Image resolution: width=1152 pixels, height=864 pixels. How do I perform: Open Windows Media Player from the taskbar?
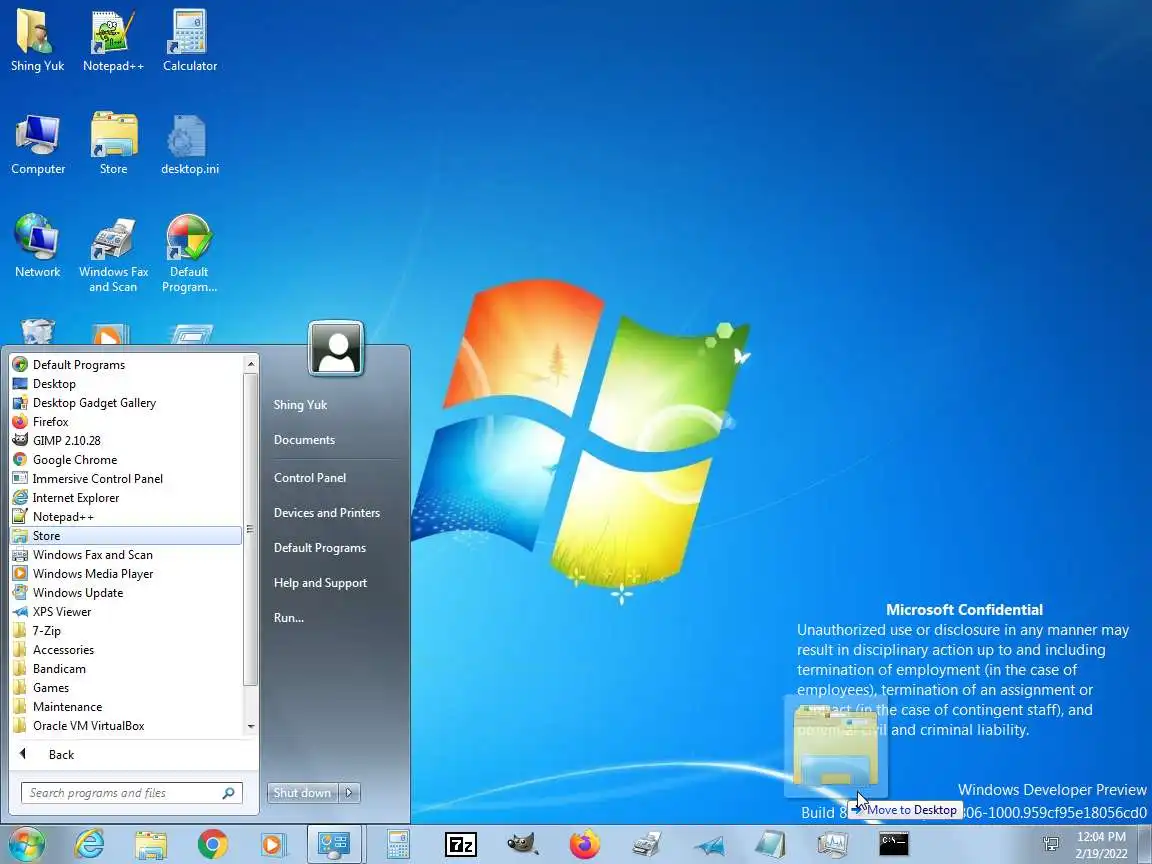coord(272,844)
